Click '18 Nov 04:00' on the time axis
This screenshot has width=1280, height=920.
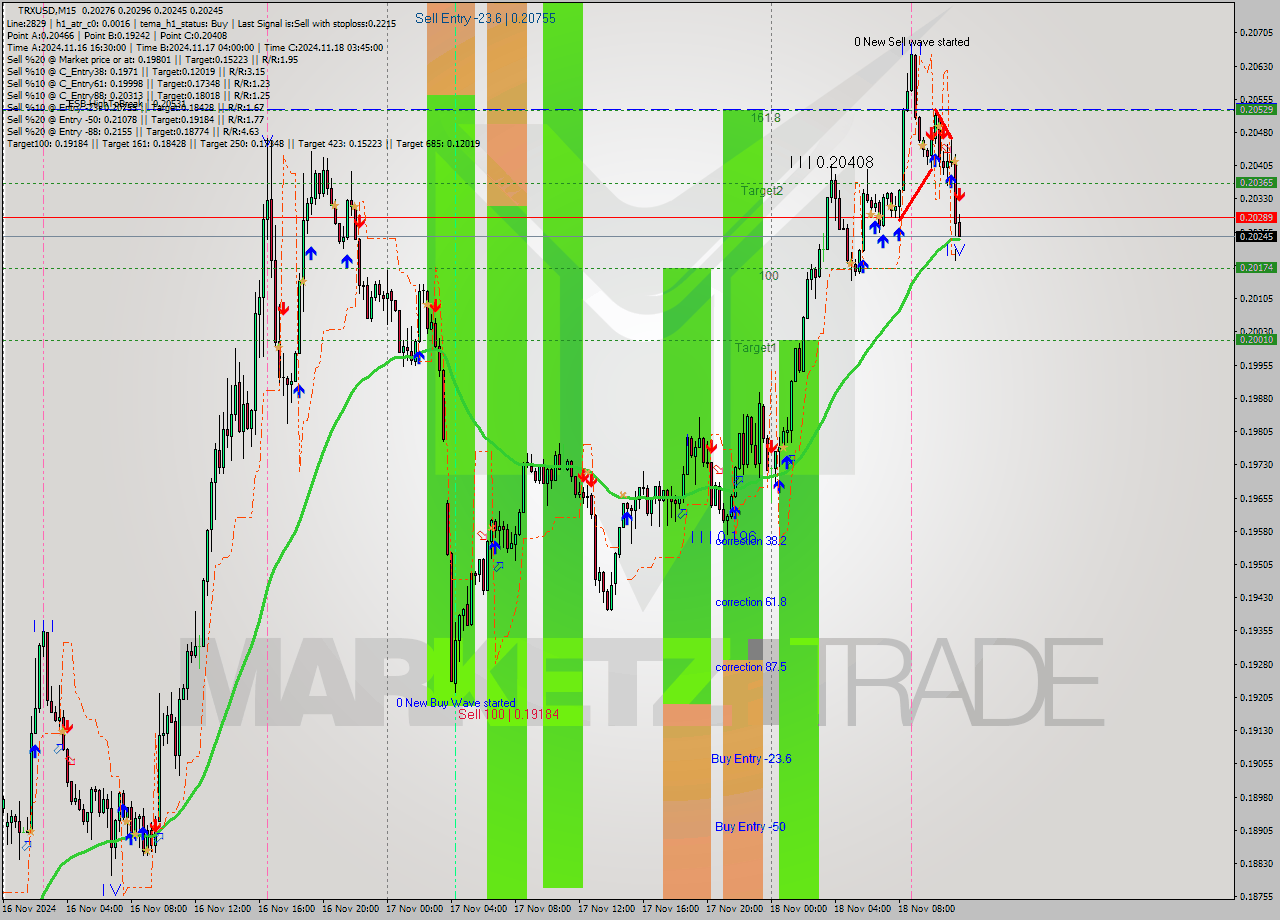pos(864,909)
